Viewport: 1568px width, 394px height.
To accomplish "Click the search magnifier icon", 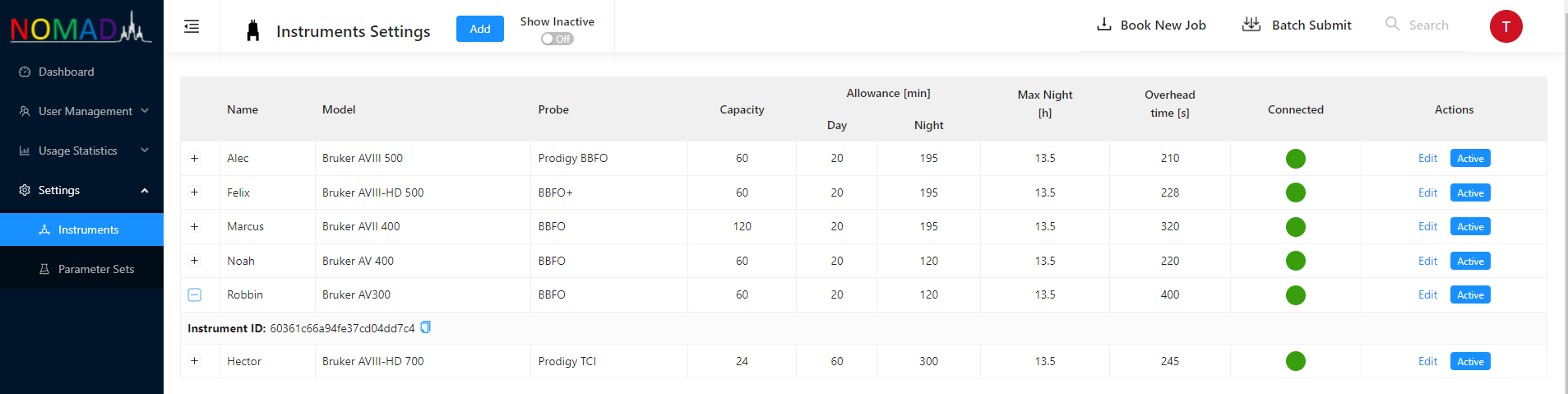I will coord(1392,24).
